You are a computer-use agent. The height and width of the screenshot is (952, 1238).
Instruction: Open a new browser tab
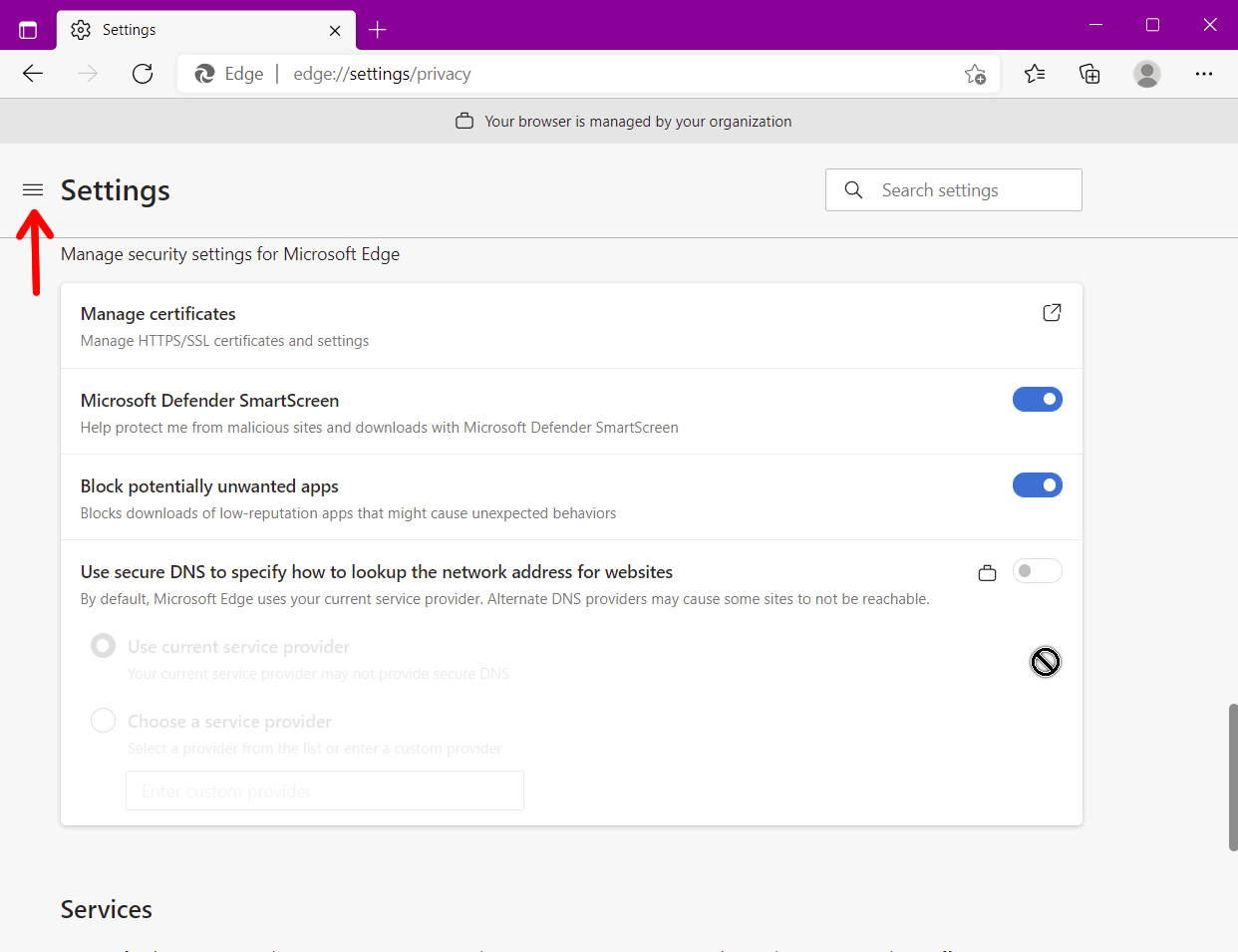click(x=378, y=30)
